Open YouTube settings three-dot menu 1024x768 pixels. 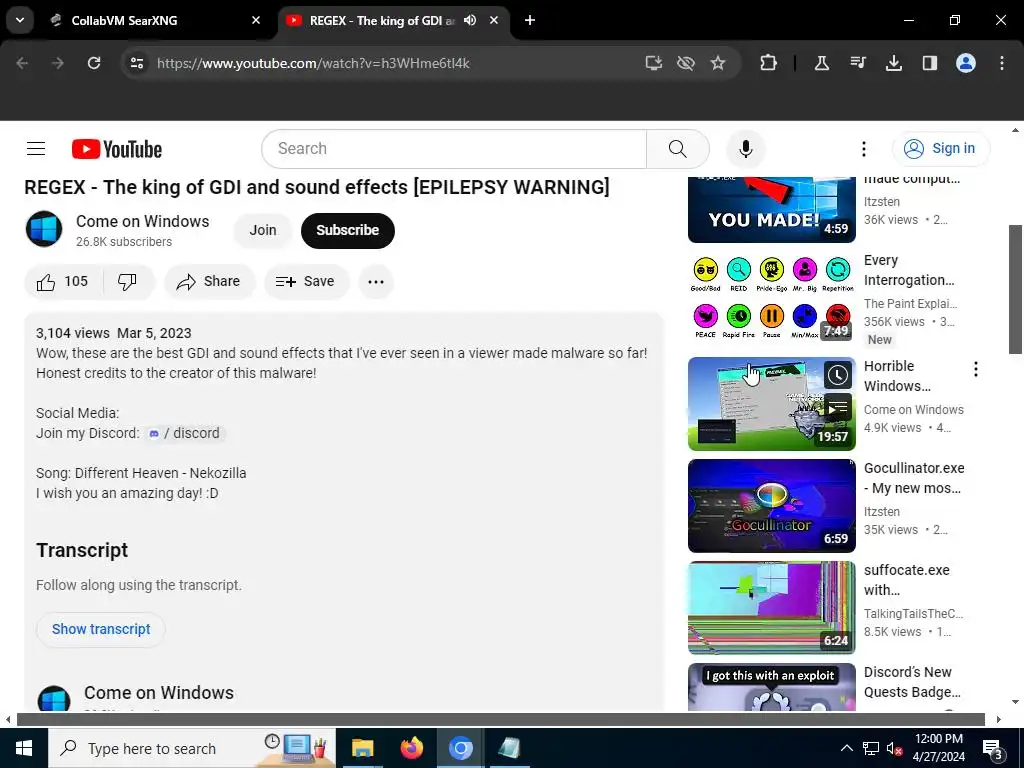click(863, 149)
